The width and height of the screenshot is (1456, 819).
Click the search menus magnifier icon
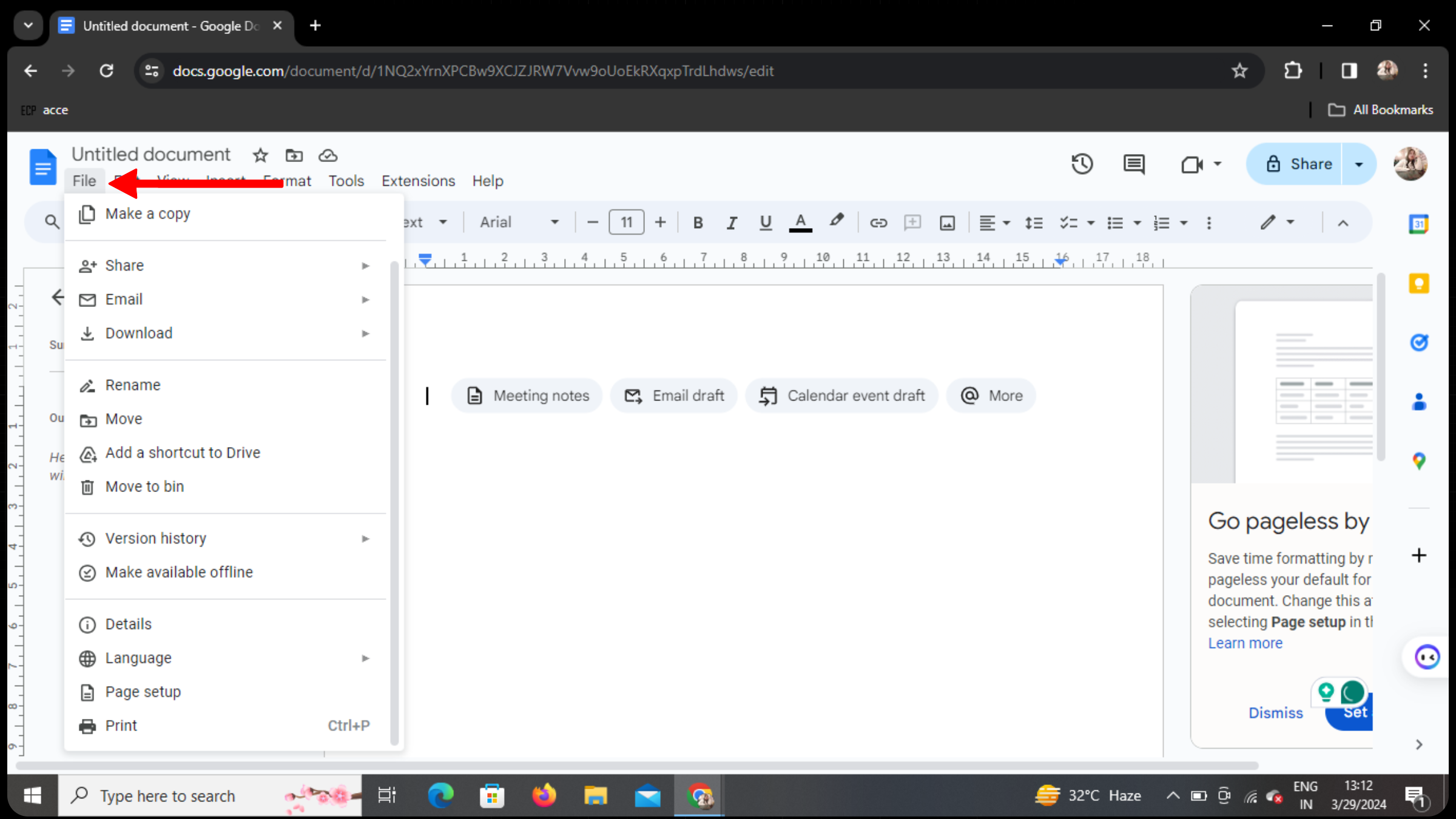tap(52, 222)
